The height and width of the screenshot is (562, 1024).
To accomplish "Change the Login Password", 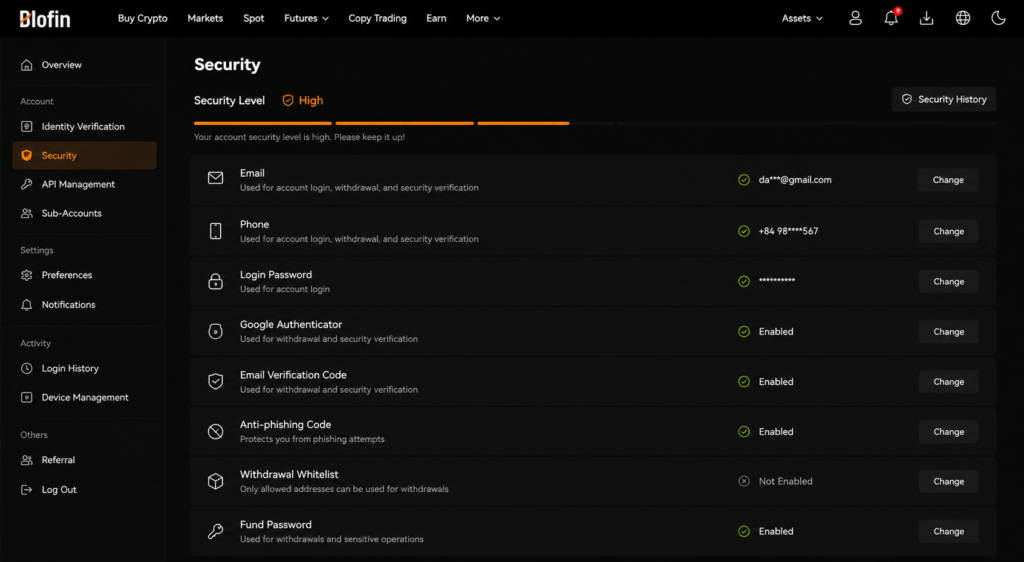I will click(x=948, y=281).
